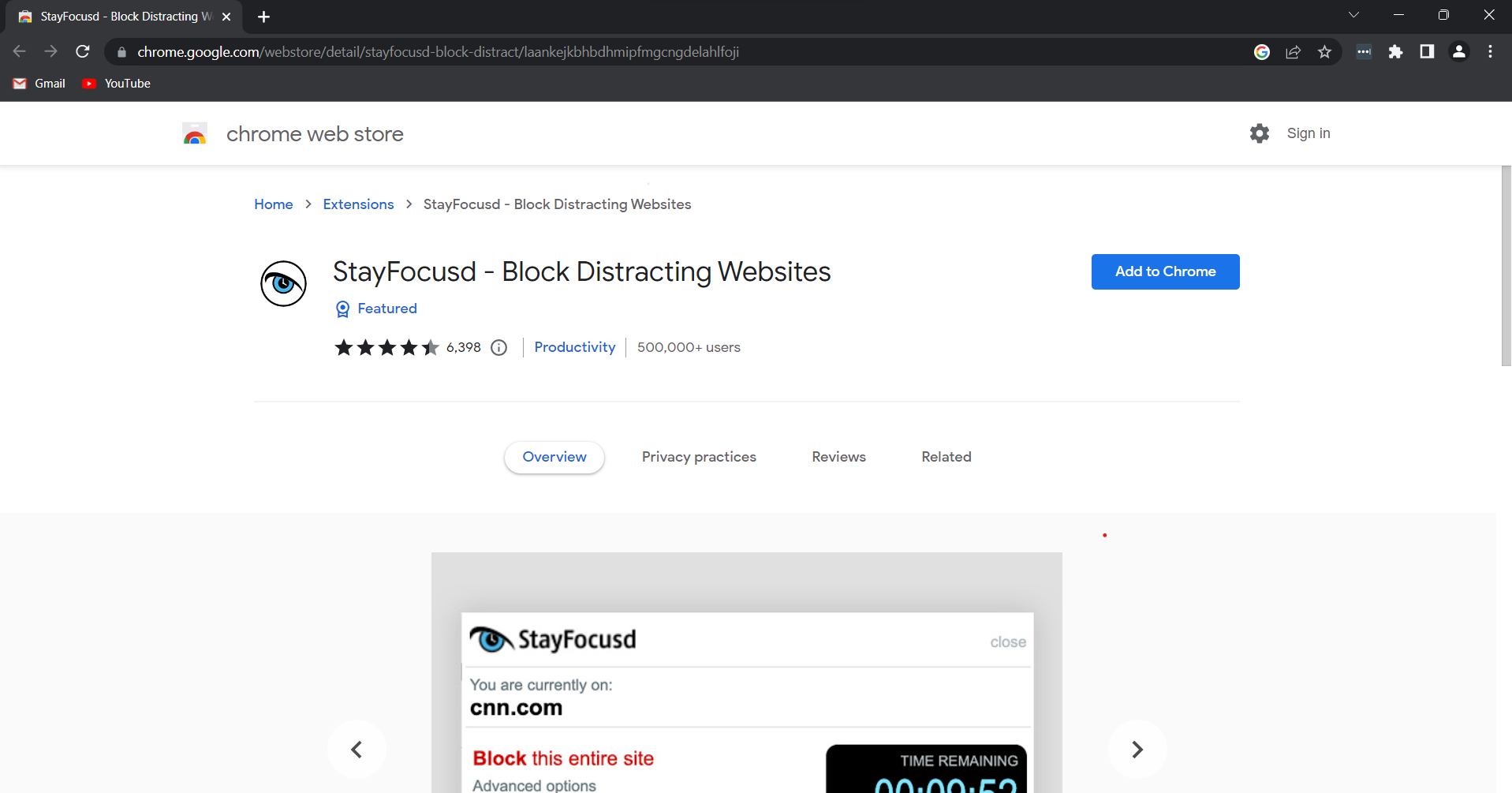Open the Extensions puzzle icon in the toolbar
1512x793 pixels.
tap(1396, 51)
